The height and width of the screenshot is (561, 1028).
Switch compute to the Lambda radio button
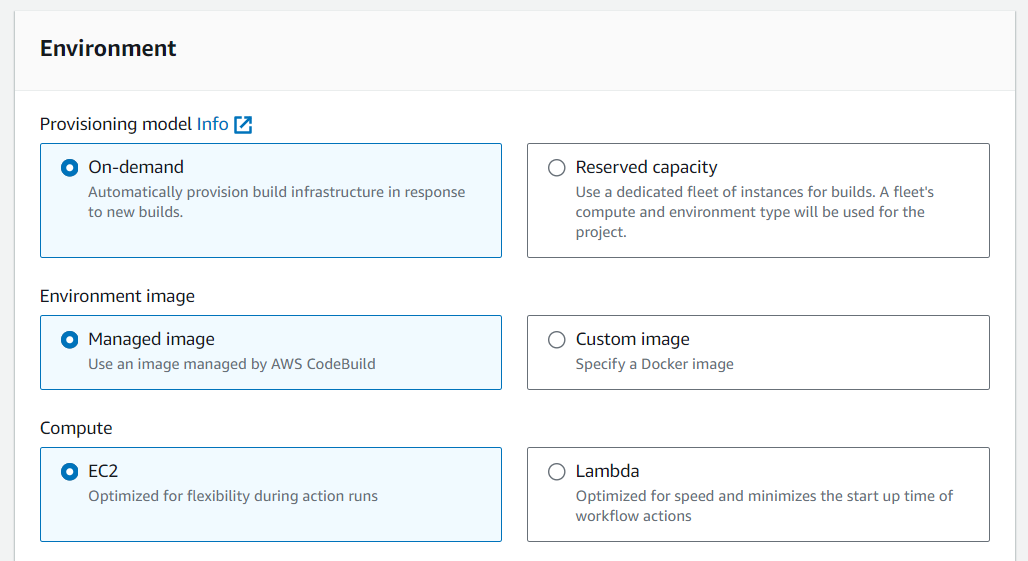click(556, 472)
